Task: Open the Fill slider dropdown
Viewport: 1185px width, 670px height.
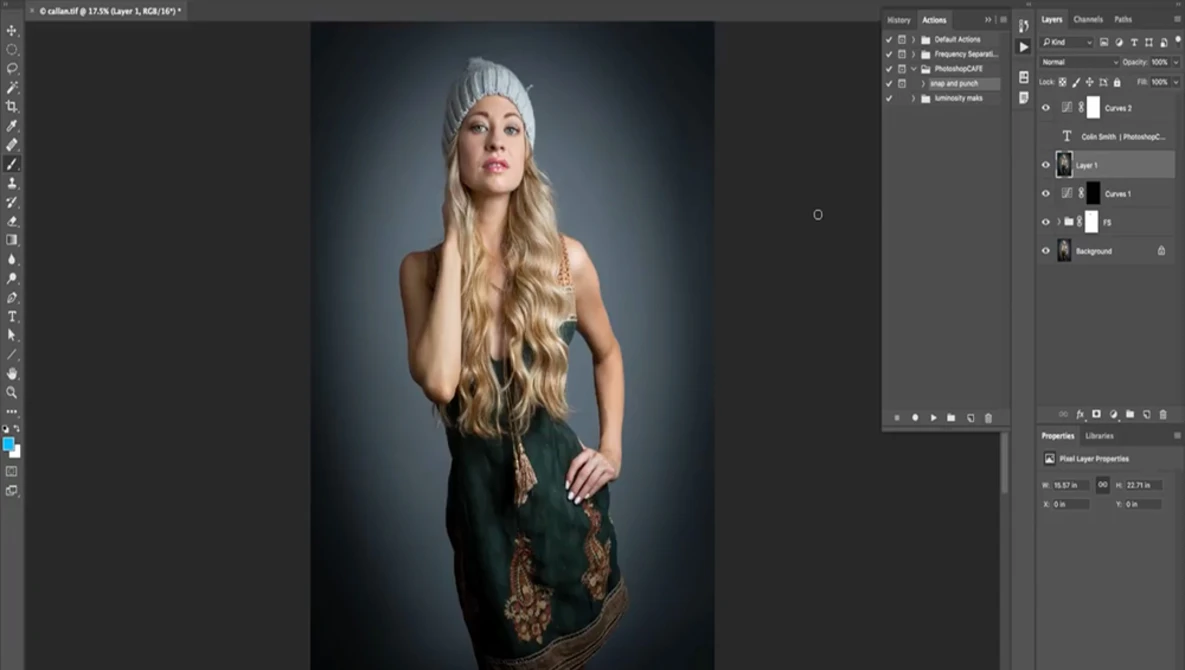Action: pos(1175,82)
